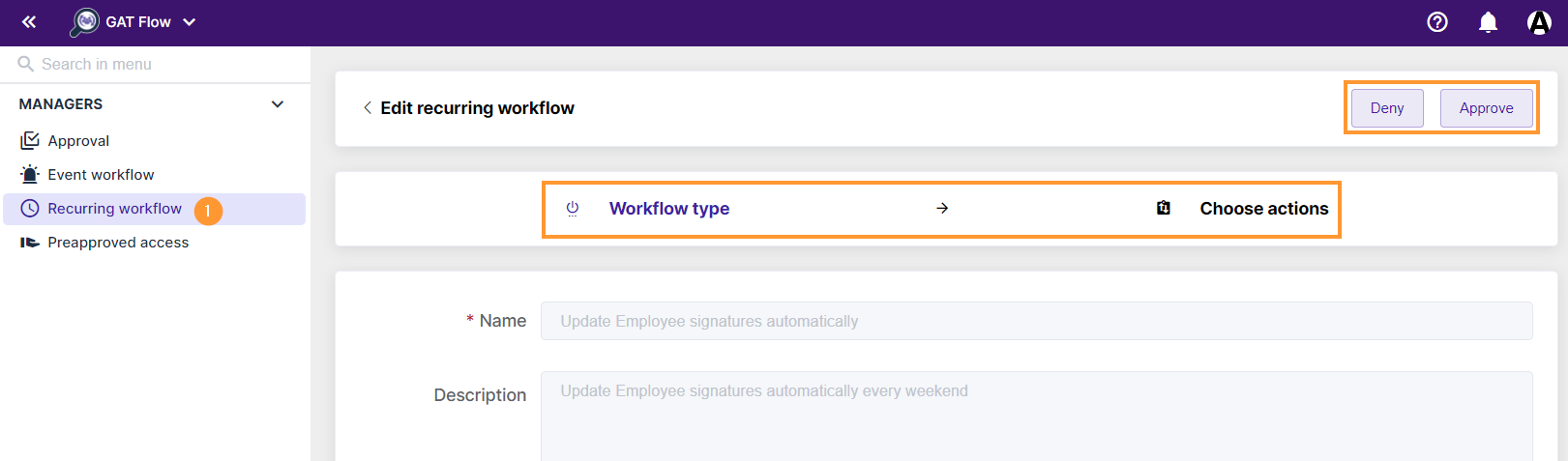This screenshot has height=461, width=1568.
Task: Deny the recurring workflow request
Action: pos(1387,108)
